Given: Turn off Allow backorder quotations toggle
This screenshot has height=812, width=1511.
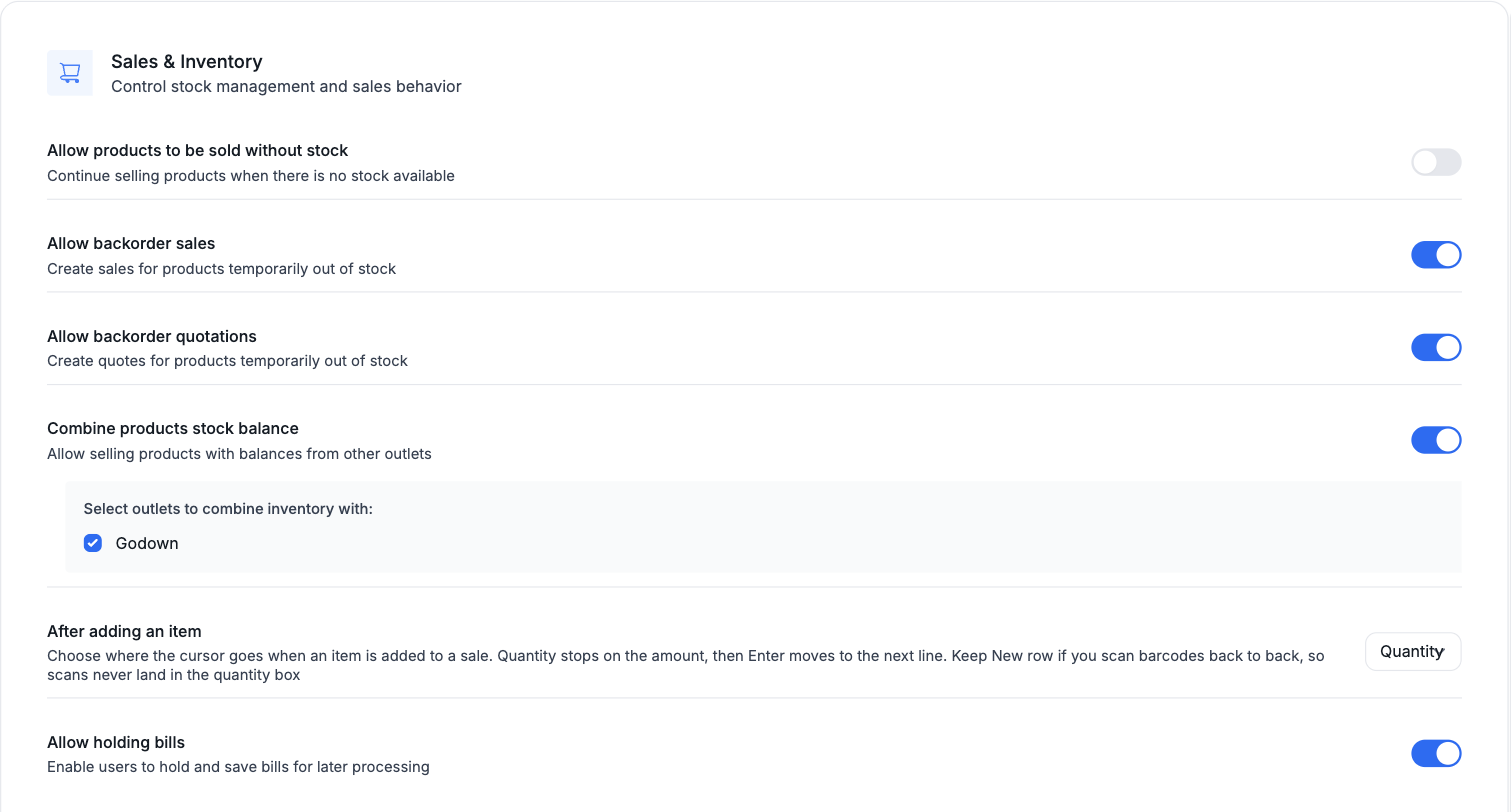Looking at the screenshot, I should (1436, 348).
